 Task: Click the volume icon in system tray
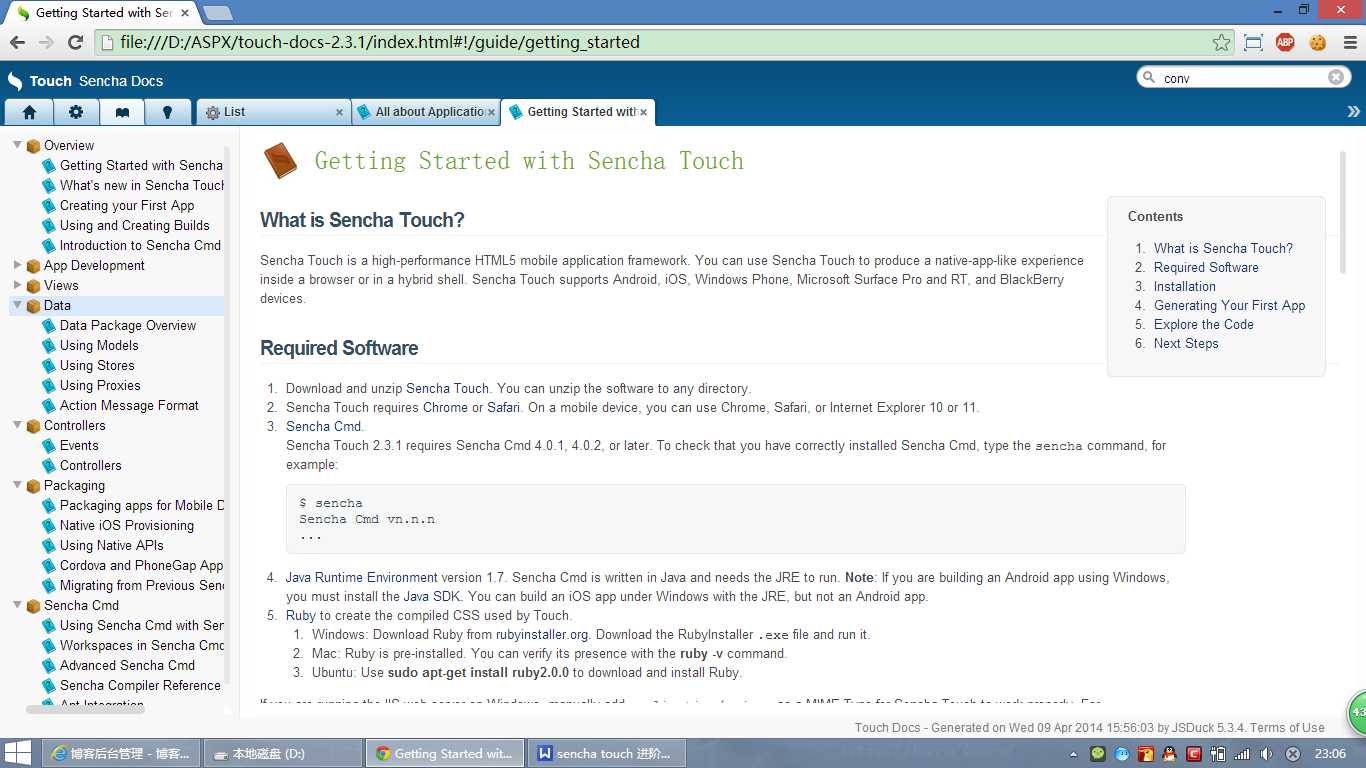[1266, 754]
